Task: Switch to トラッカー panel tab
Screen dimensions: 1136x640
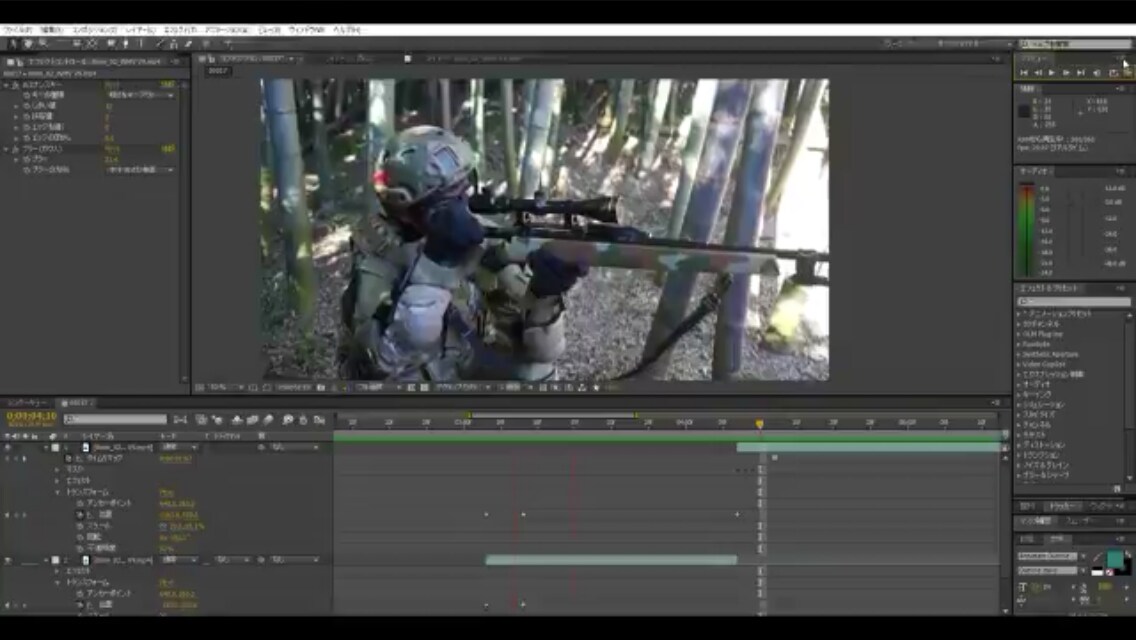Action: [1062, 507]
